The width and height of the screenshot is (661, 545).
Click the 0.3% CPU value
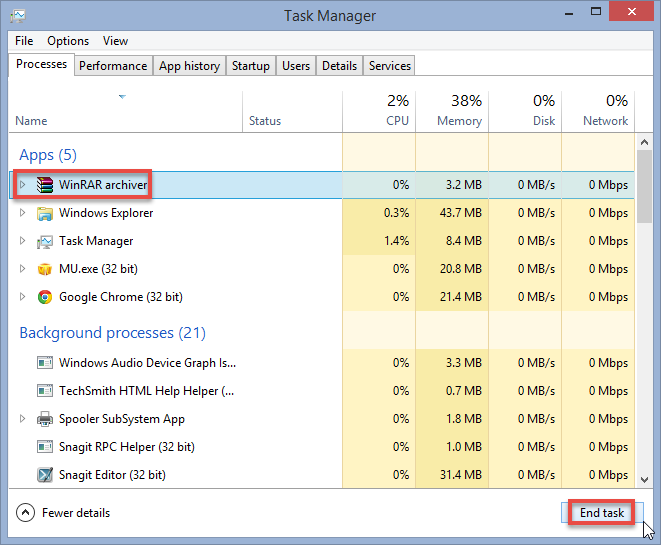point(396,213)
